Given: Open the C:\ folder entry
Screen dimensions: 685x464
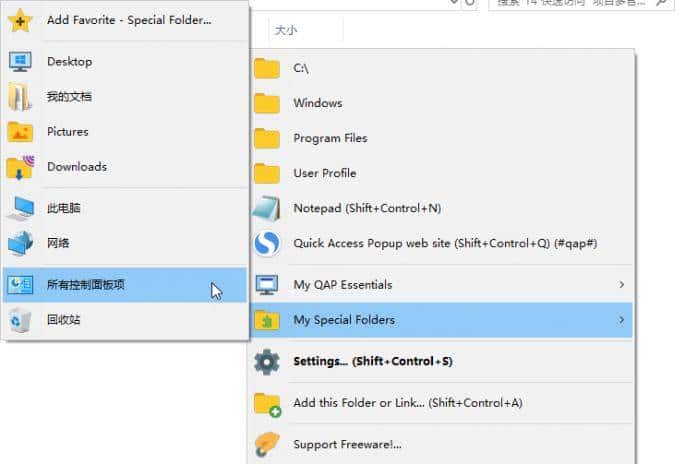Looking at the screenshot, I should (x=301, y=69).
